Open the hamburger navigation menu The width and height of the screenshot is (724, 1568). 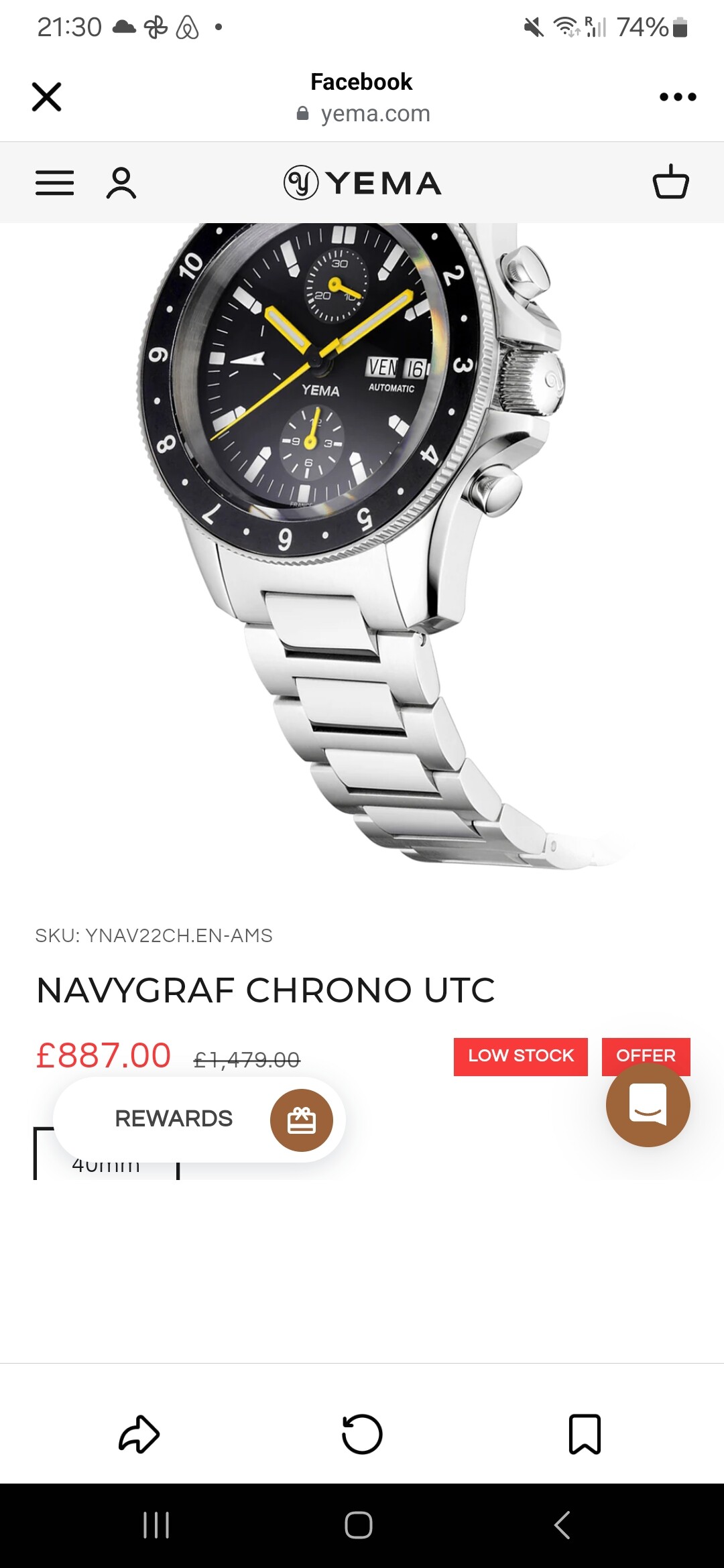click(x=54, y=183)
